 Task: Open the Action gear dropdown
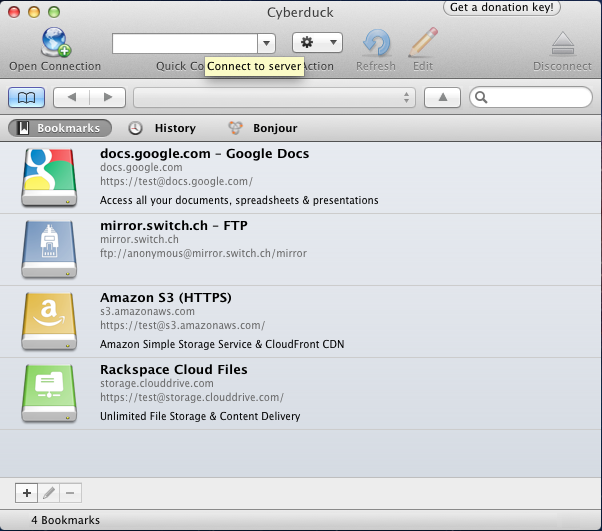(317, 42)
